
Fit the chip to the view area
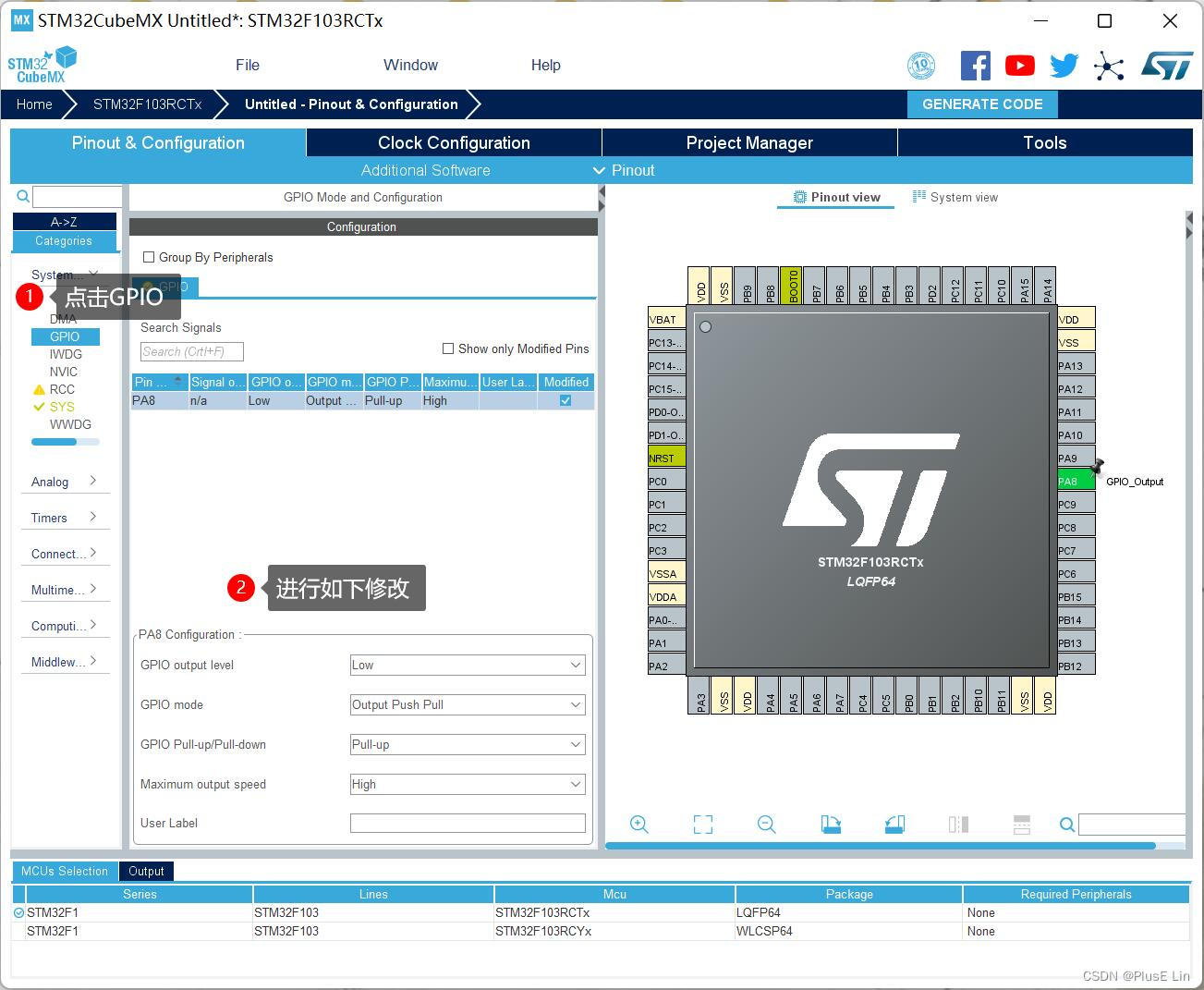point(703,825)
